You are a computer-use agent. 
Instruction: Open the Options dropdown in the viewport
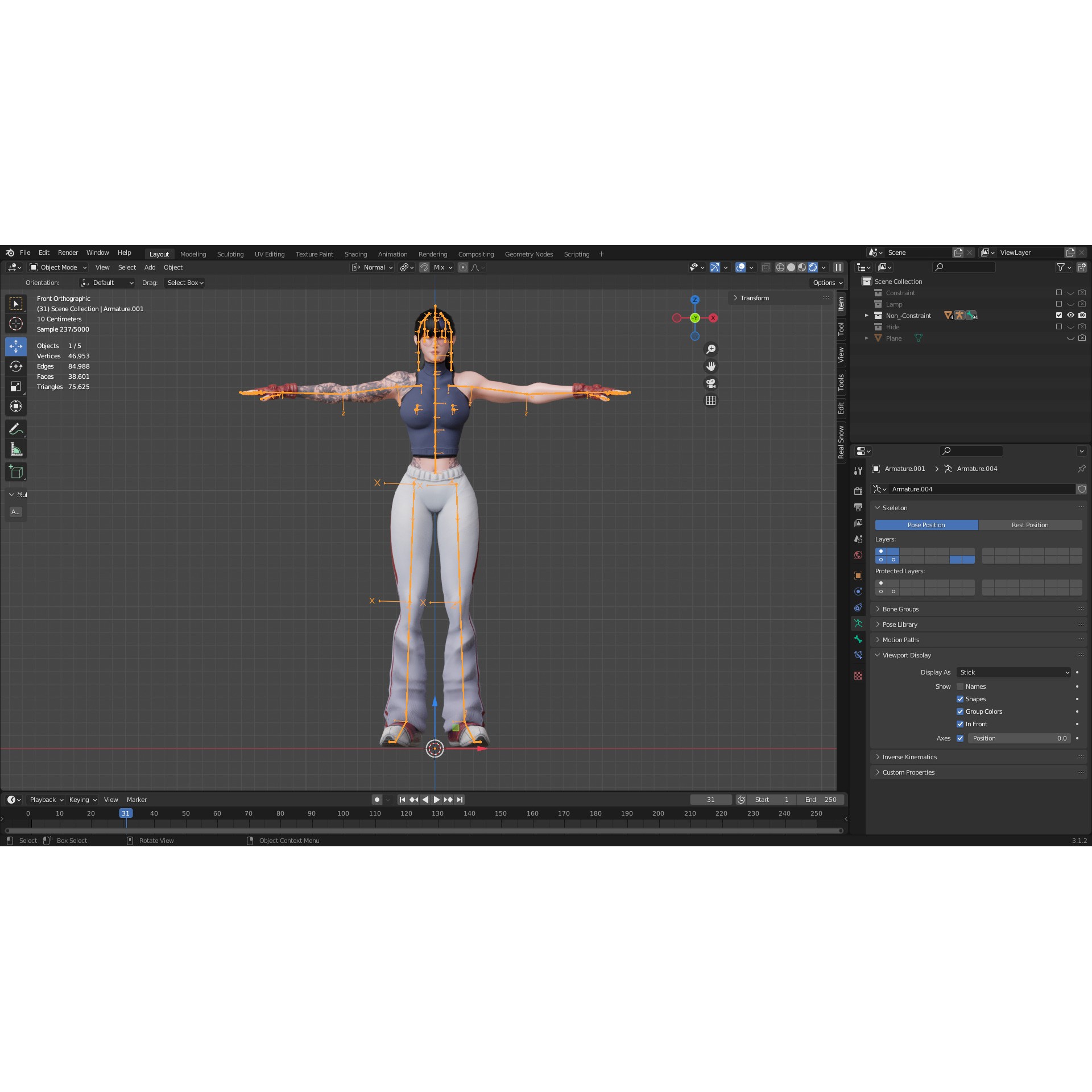click(x=828, y=283)
